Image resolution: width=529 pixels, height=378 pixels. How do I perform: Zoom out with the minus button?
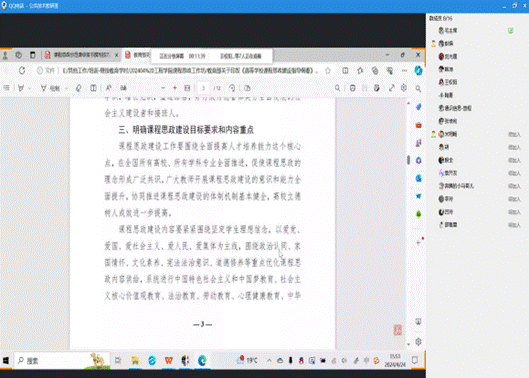[x=163, y=88]
